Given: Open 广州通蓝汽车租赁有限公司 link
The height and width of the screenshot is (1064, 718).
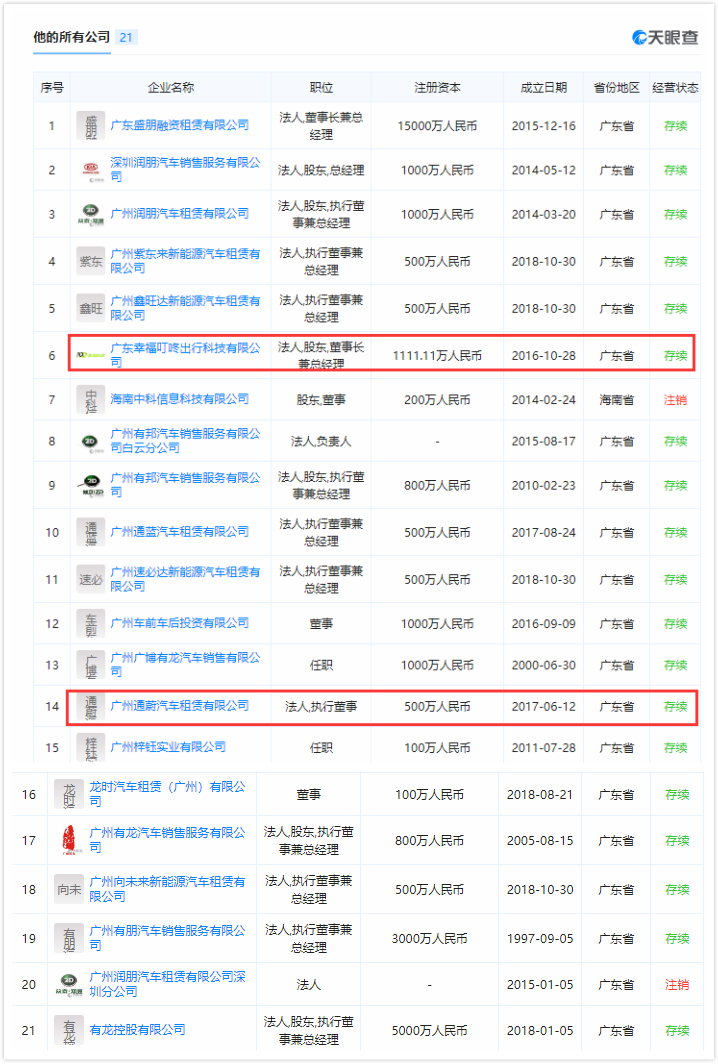Looking at the screenshot, I should click(x=180, y=531).
